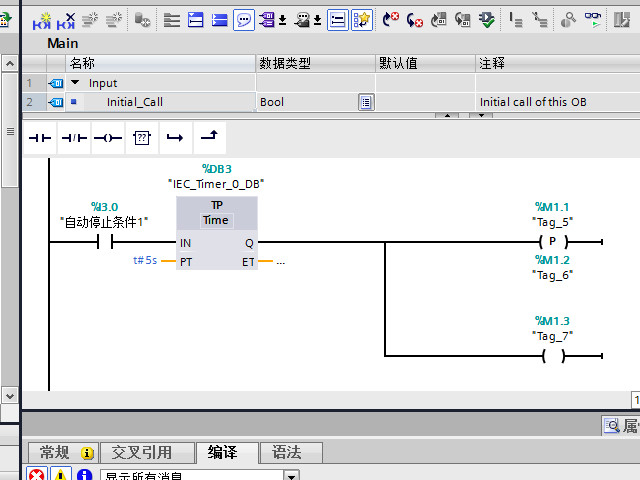
Task: Toggle the blue information message filter
Action: 84,474
